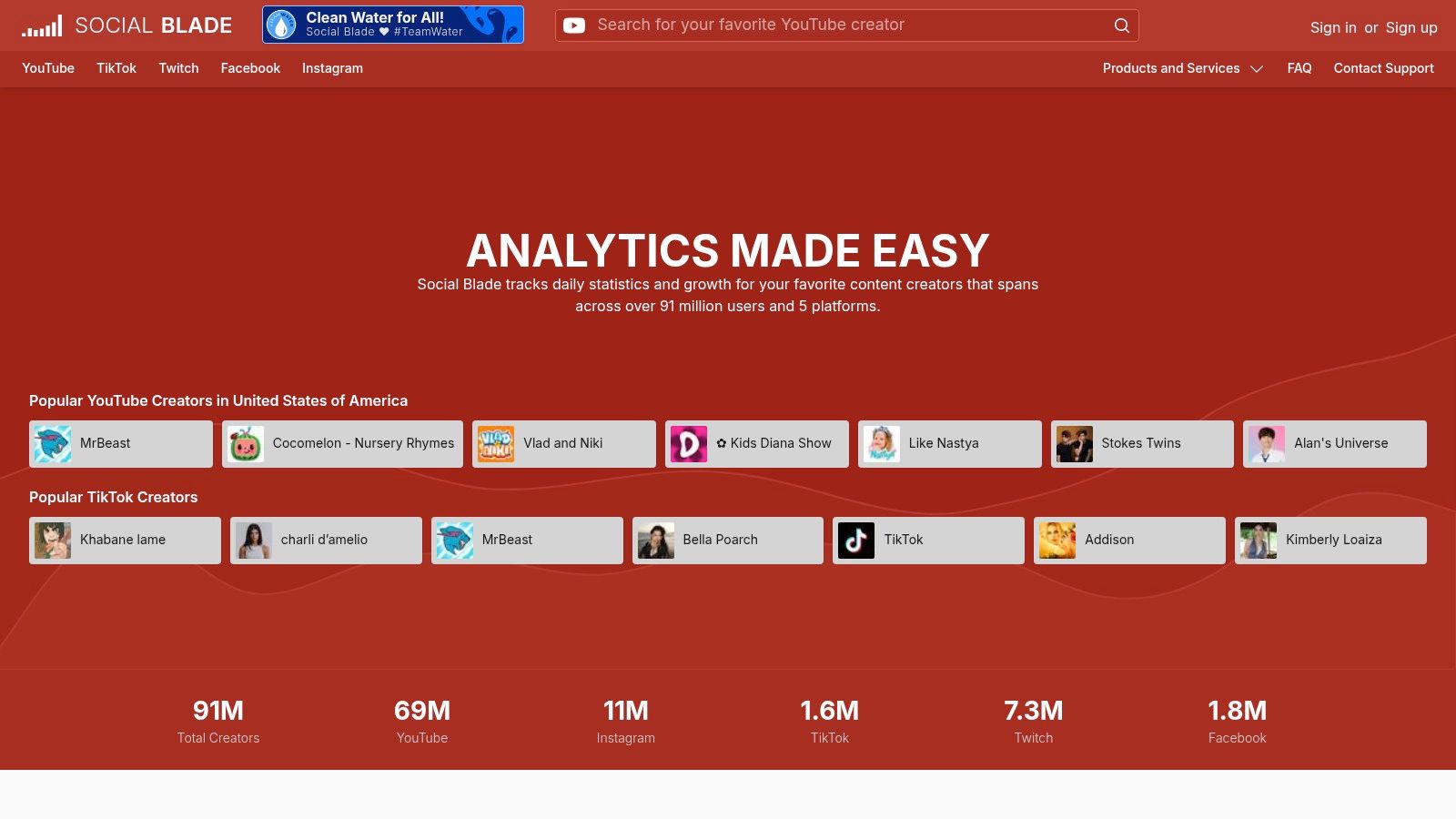Click Sign up link
This screenshot has height=819, width=1456.
coord(1411,27)
